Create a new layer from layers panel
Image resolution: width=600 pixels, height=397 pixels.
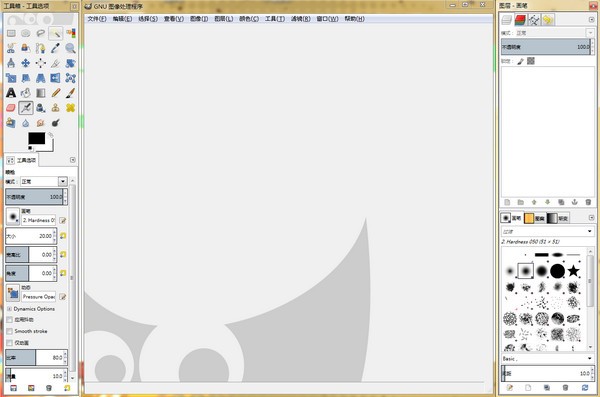(507, 202)
